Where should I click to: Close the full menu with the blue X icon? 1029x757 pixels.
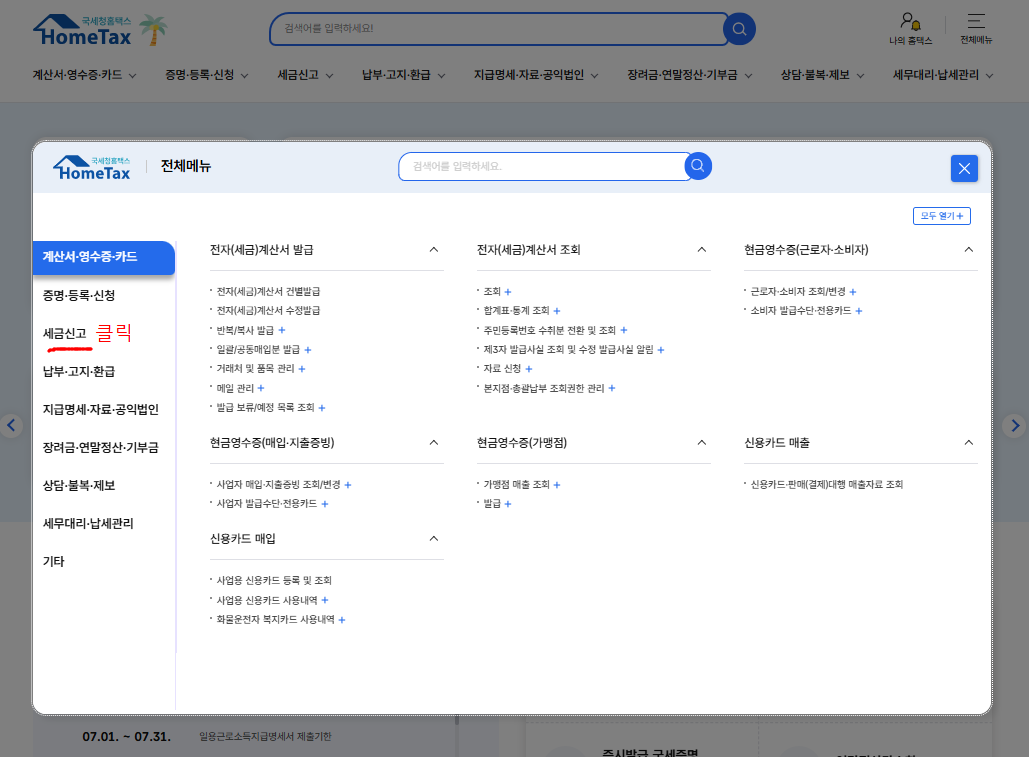(x=963, y=168)
